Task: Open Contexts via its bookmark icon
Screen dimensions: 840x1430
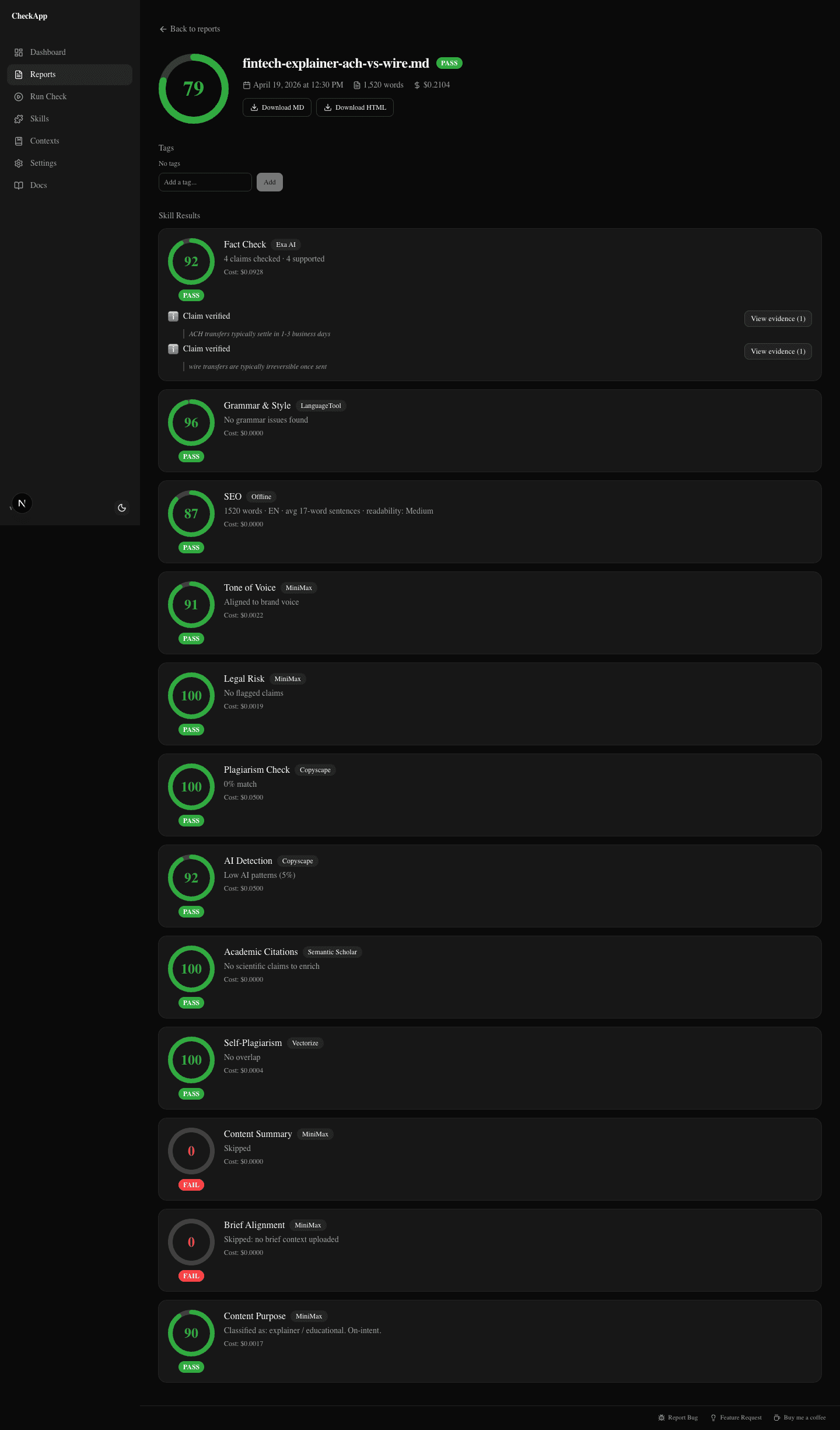Action: [x=19, y=141]
